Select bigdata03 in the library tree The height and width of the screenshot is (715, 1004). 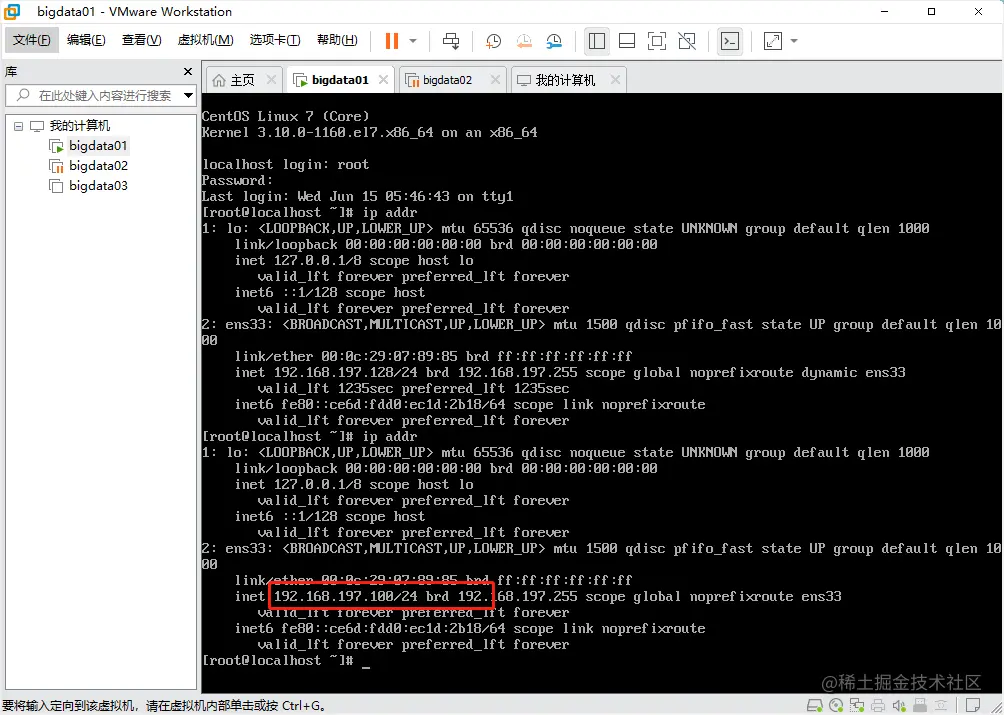[98, 186]
